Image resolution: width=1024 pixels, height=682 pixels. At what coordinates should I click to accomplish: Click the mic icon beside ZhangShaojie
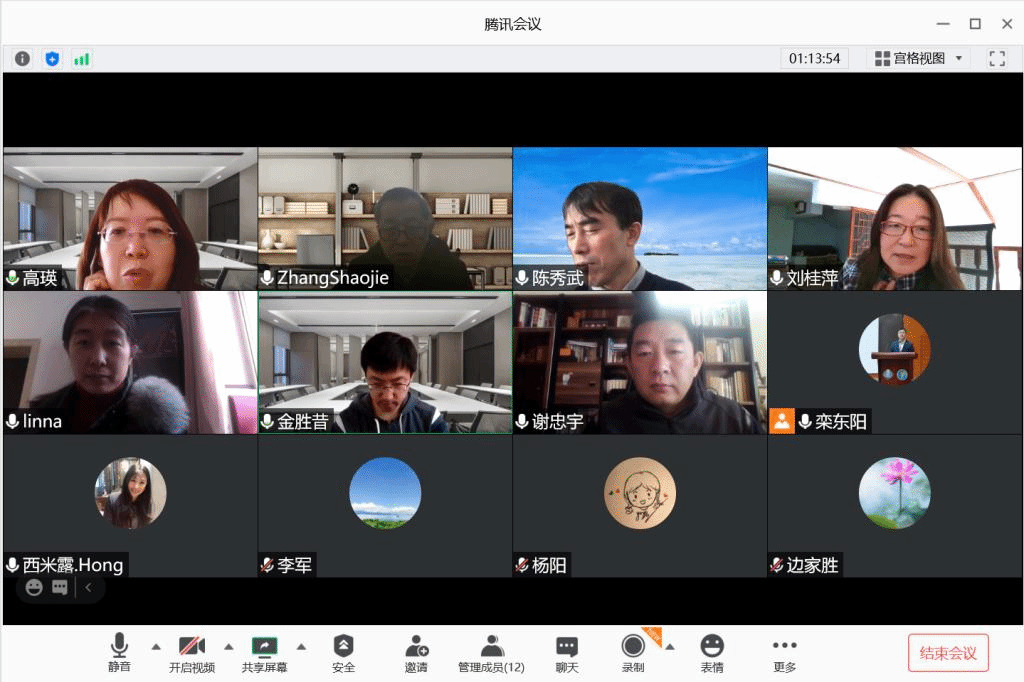(267, 278)
